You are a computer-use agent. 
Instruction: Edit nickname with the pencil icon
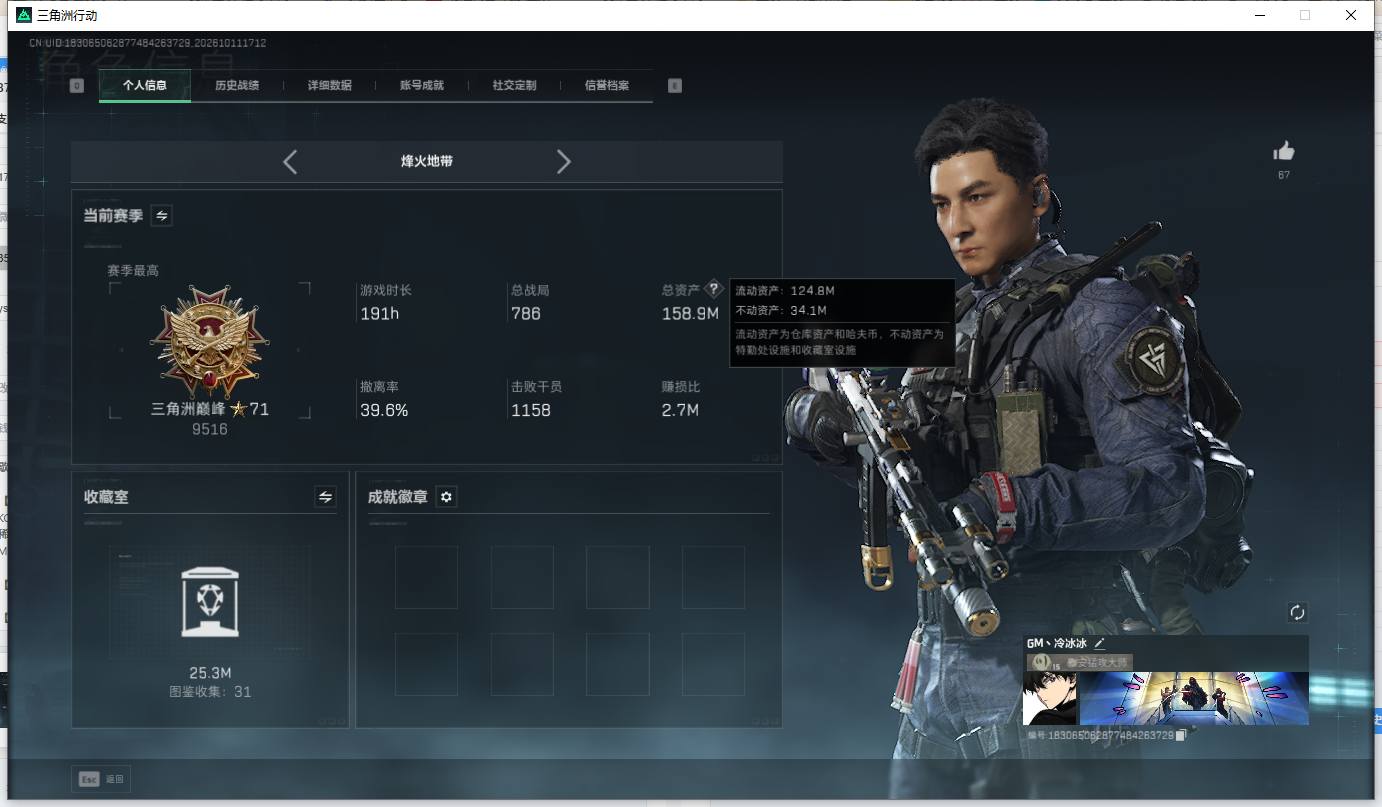1100,643
